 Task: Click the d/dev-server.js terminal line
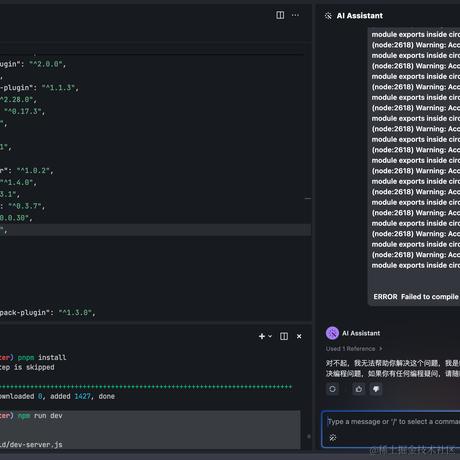[31, 445]
